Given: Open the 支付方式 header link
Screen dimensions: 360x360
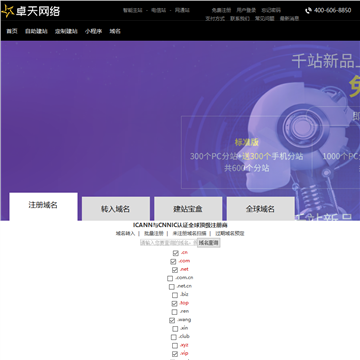Looking at the screenshot, I should click(x=215, y=19).
